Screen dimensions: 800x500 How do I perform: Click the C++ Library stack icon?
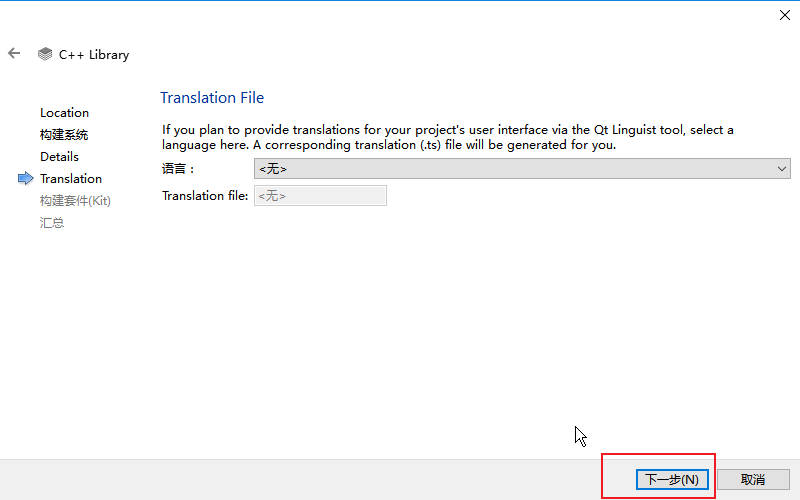tap(45, 54)
